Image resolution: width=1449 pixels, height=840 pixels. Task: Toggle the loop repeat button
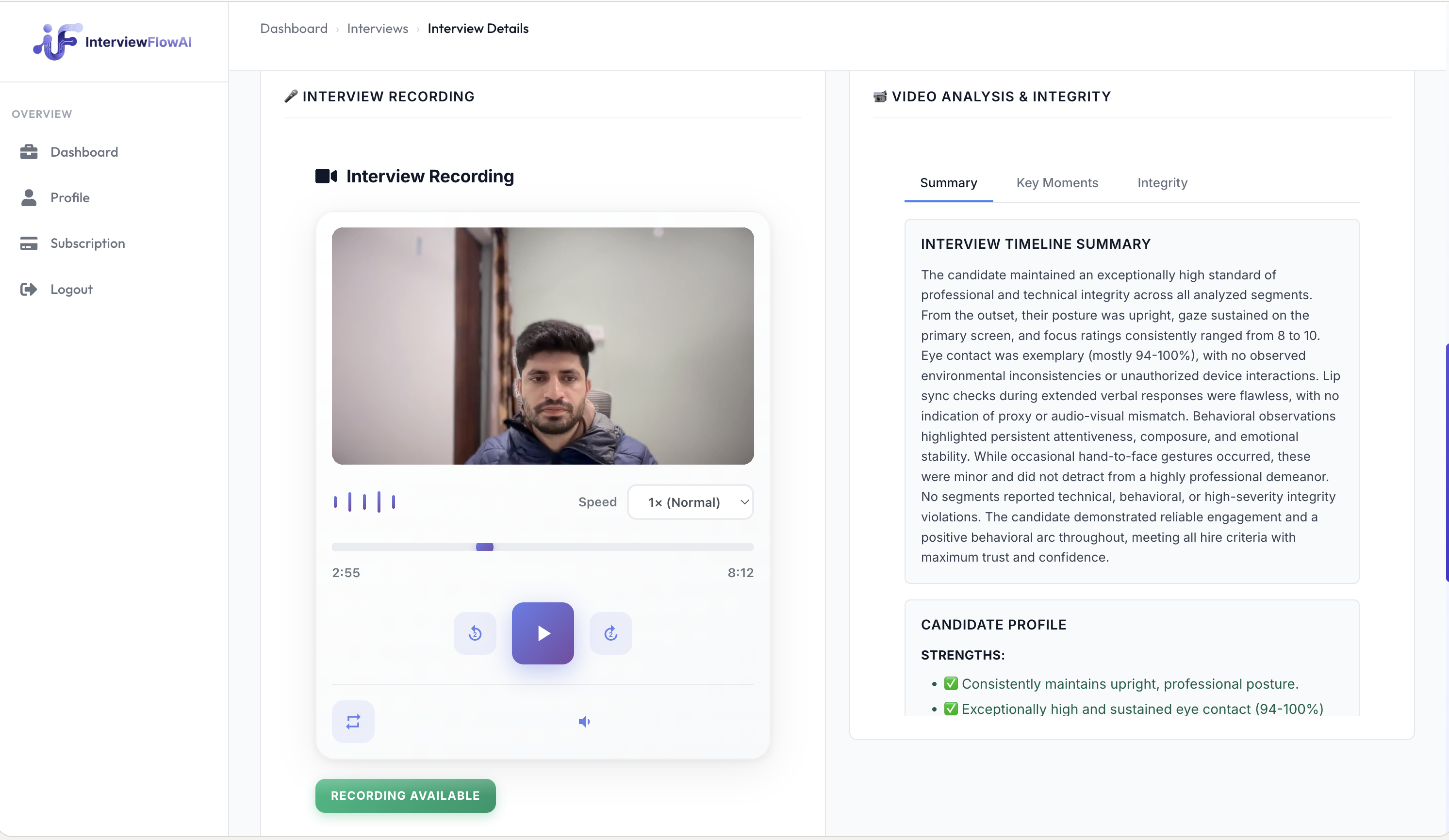click(353, 722)
